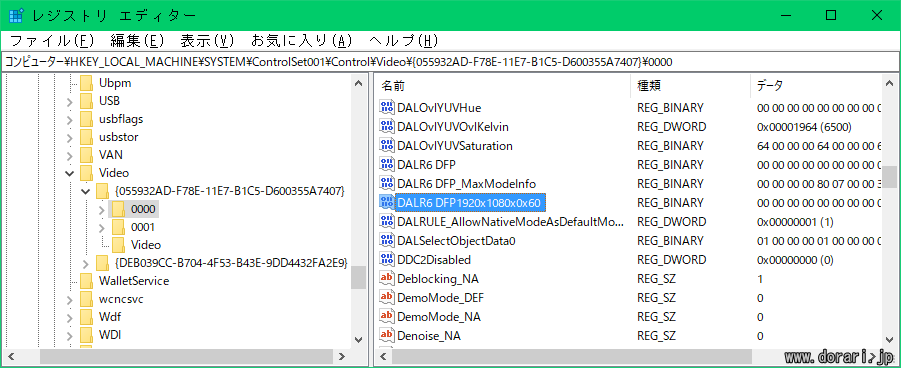Click tree pane scroll down arrow
Viewport: 901px width, 368px height.
coord(359,340)
